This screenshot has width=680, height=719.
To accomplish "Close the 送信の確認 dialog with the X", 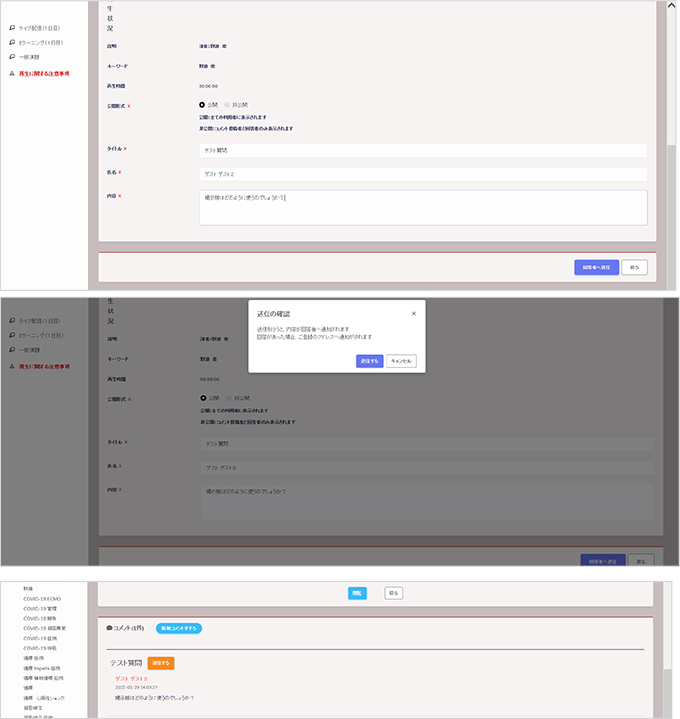I will (x=414, y=313).
